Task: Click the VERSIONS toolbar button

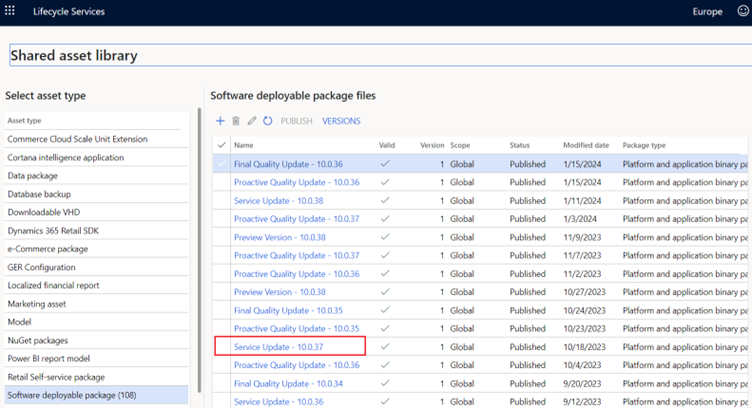Action: 341,121
